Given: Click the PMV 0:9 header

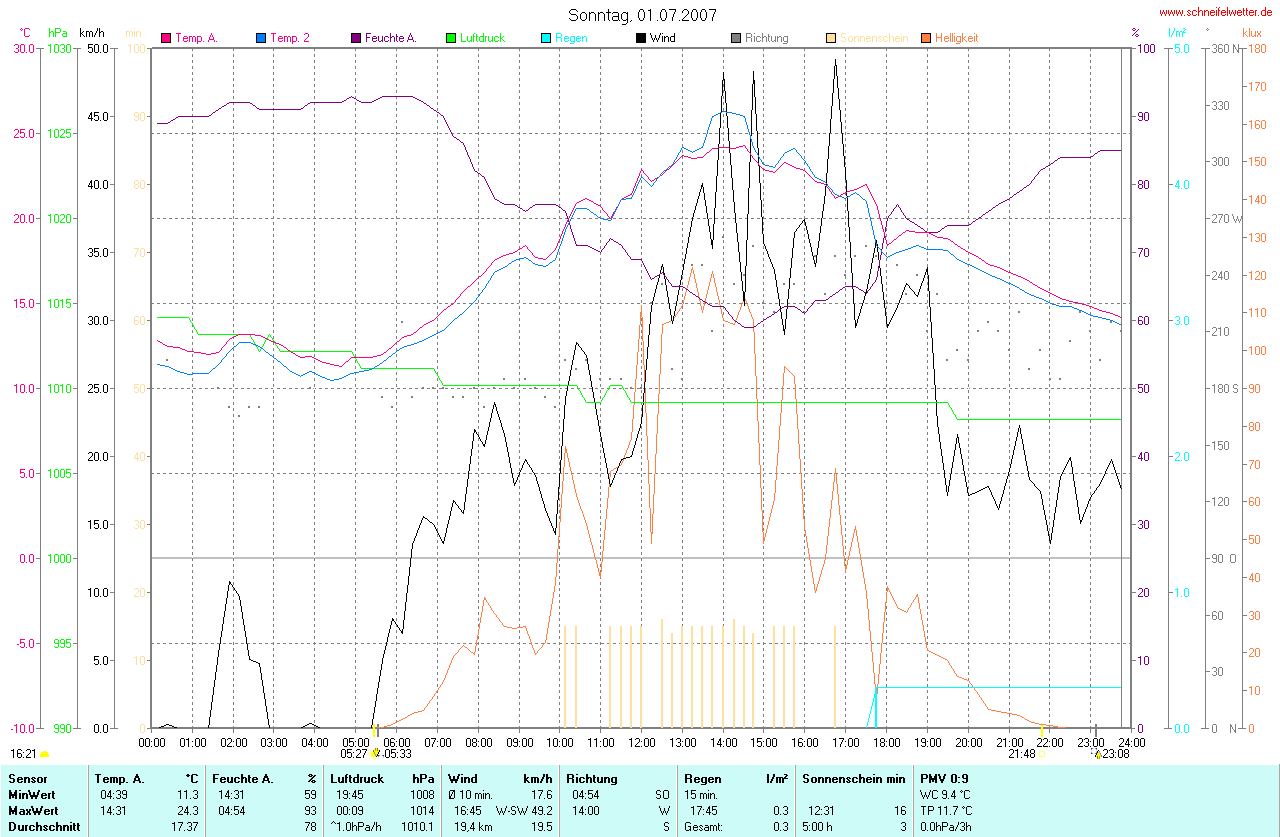Looking at the screenshot, I should click(x=944, y=778).
